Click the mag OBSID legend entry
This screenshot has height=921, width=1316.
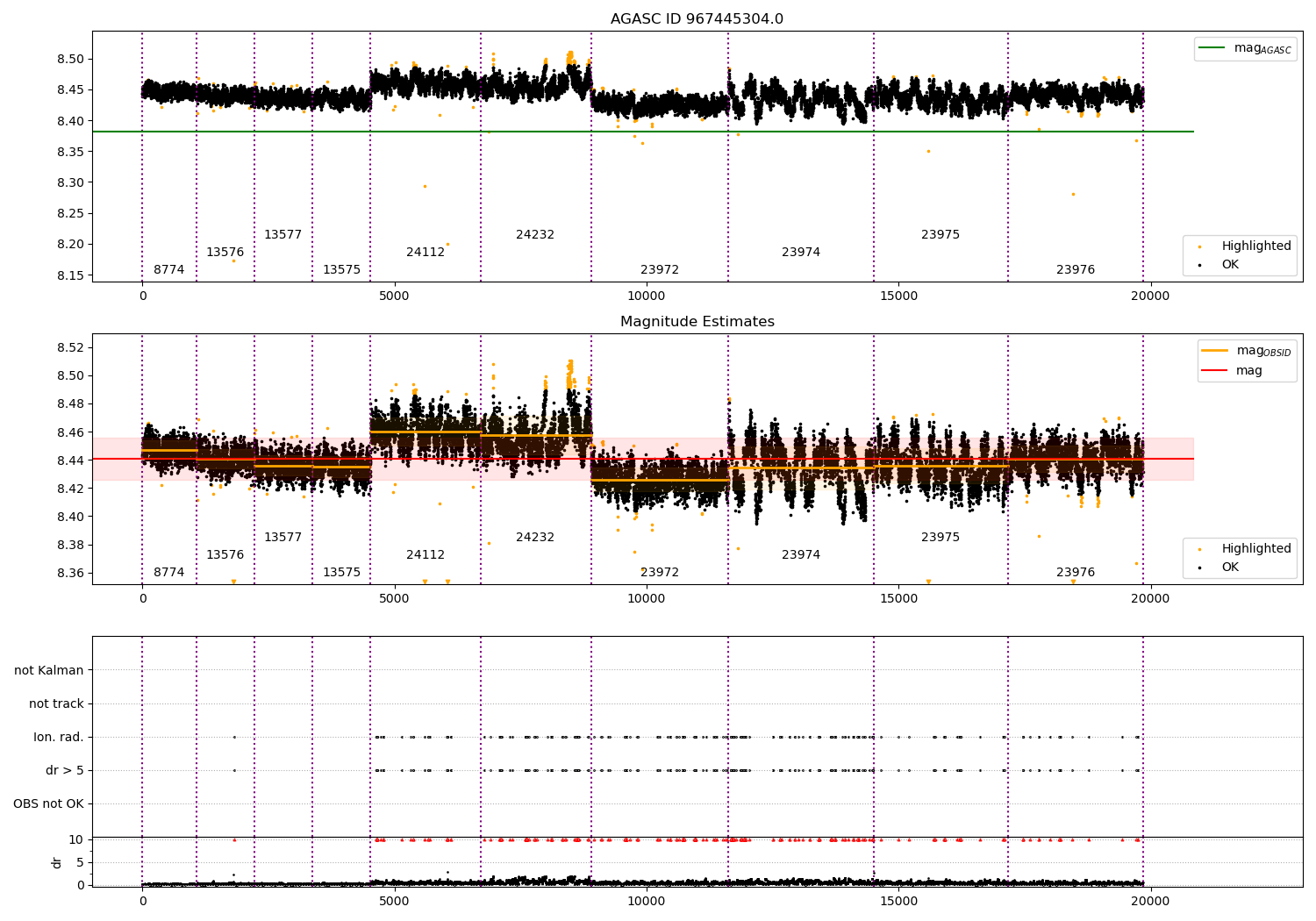(x=1246, y=351)
